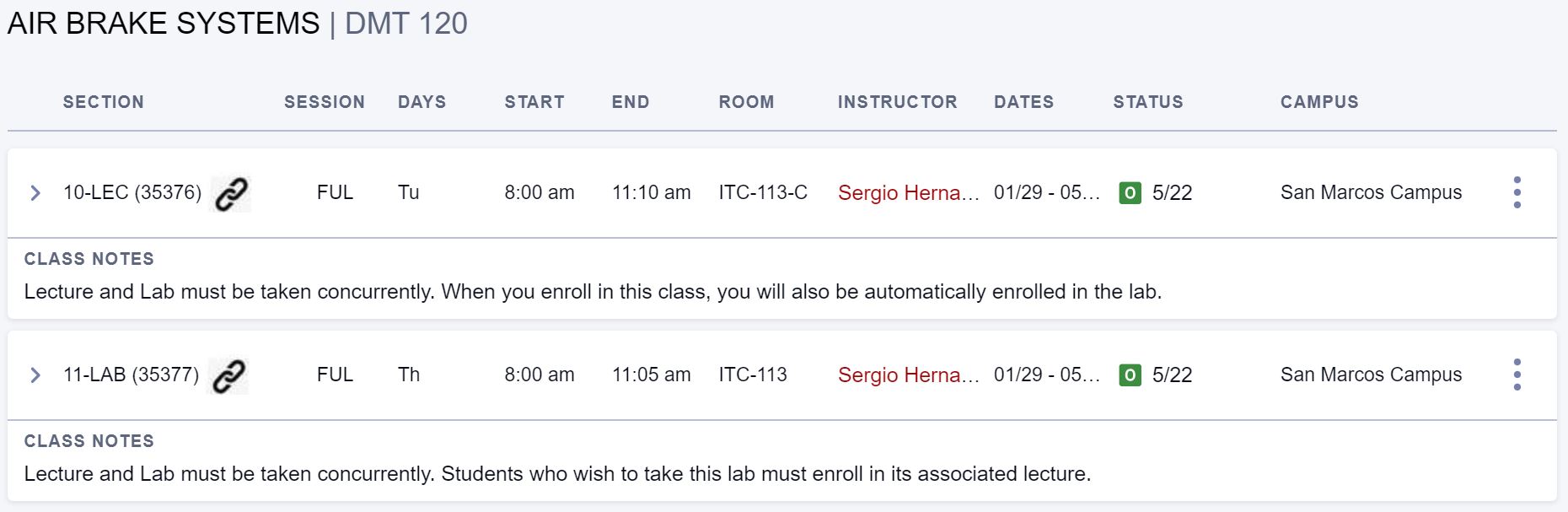
Task: Click the AIR BRAKE SYSTEMS course title
Action: (x=164, y=24)
